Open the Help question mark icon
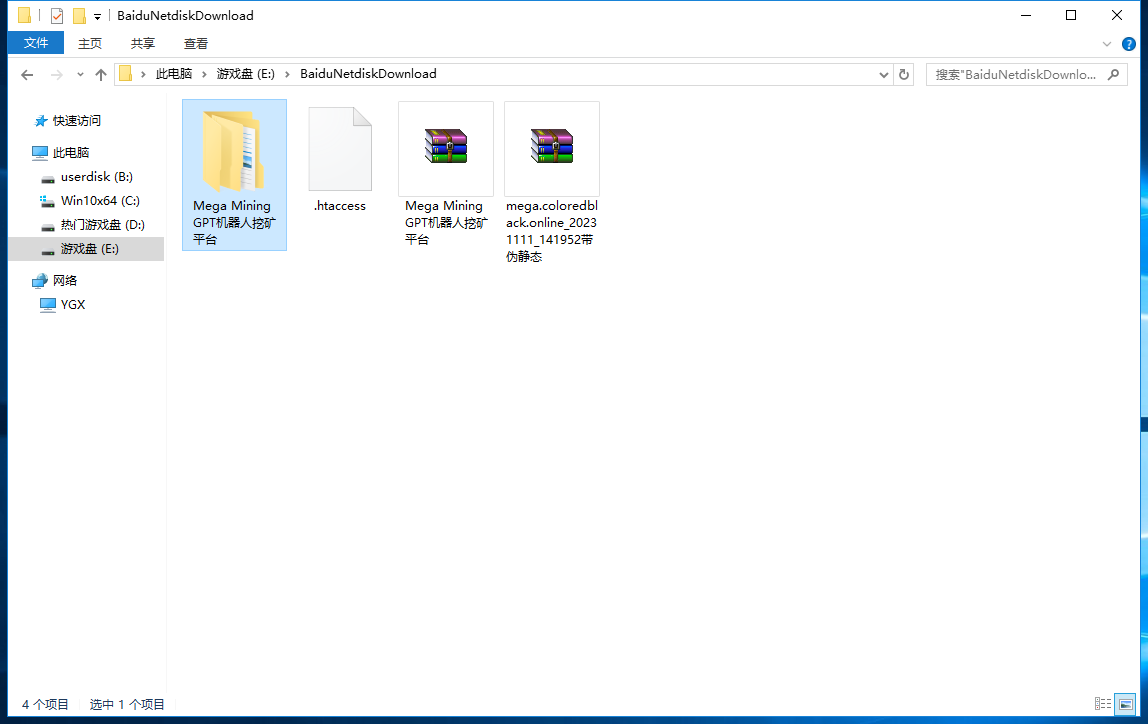 tap(1129, 44)
